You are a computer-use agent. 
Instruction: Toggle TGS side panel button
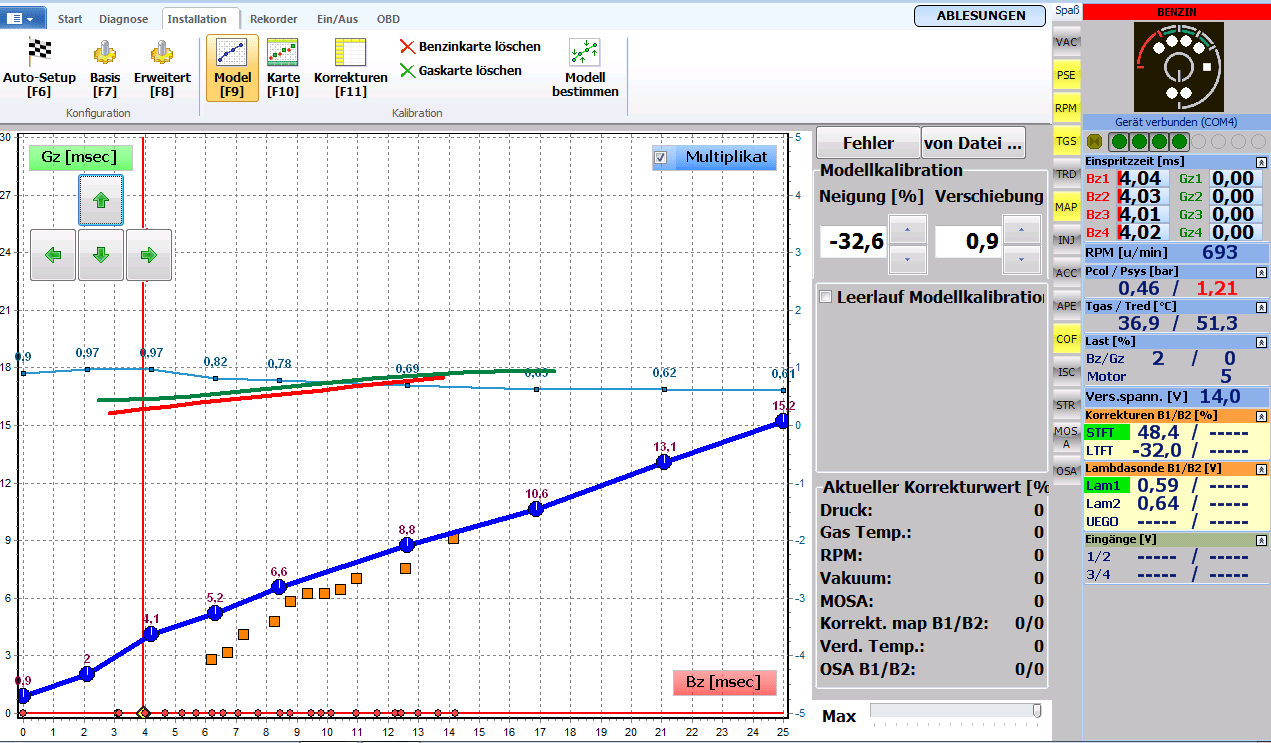coord(1066,141)
